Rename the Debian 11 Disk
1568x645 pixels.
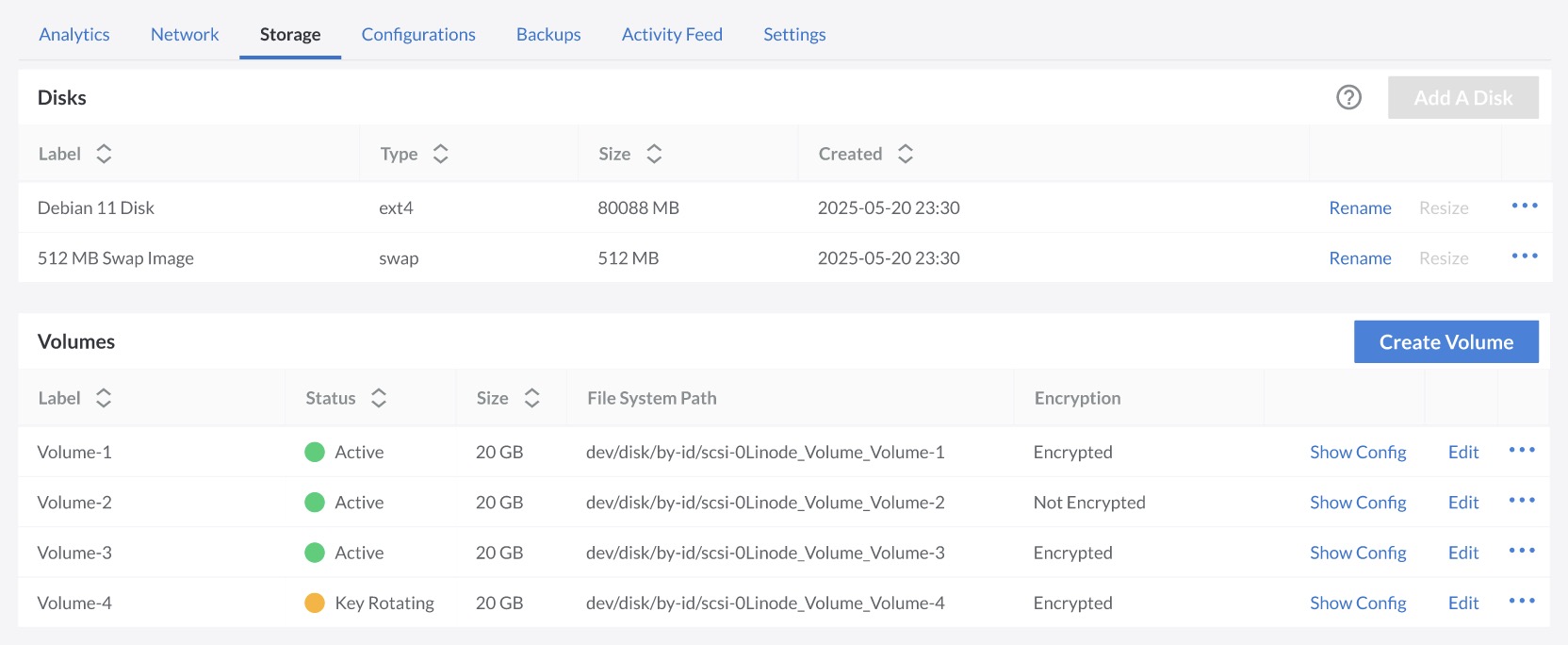pyautogui.click(x=1360, y=207)
